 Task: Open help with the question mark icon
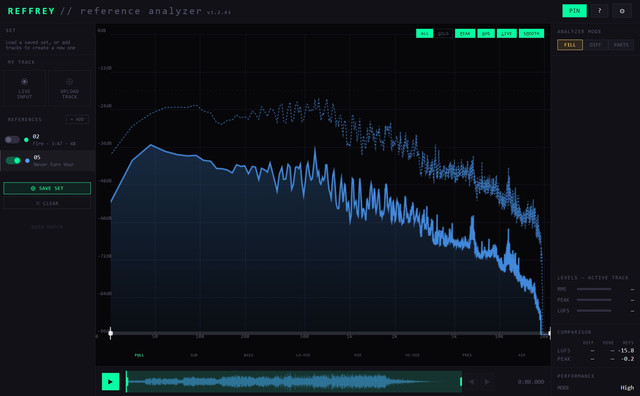599,11
